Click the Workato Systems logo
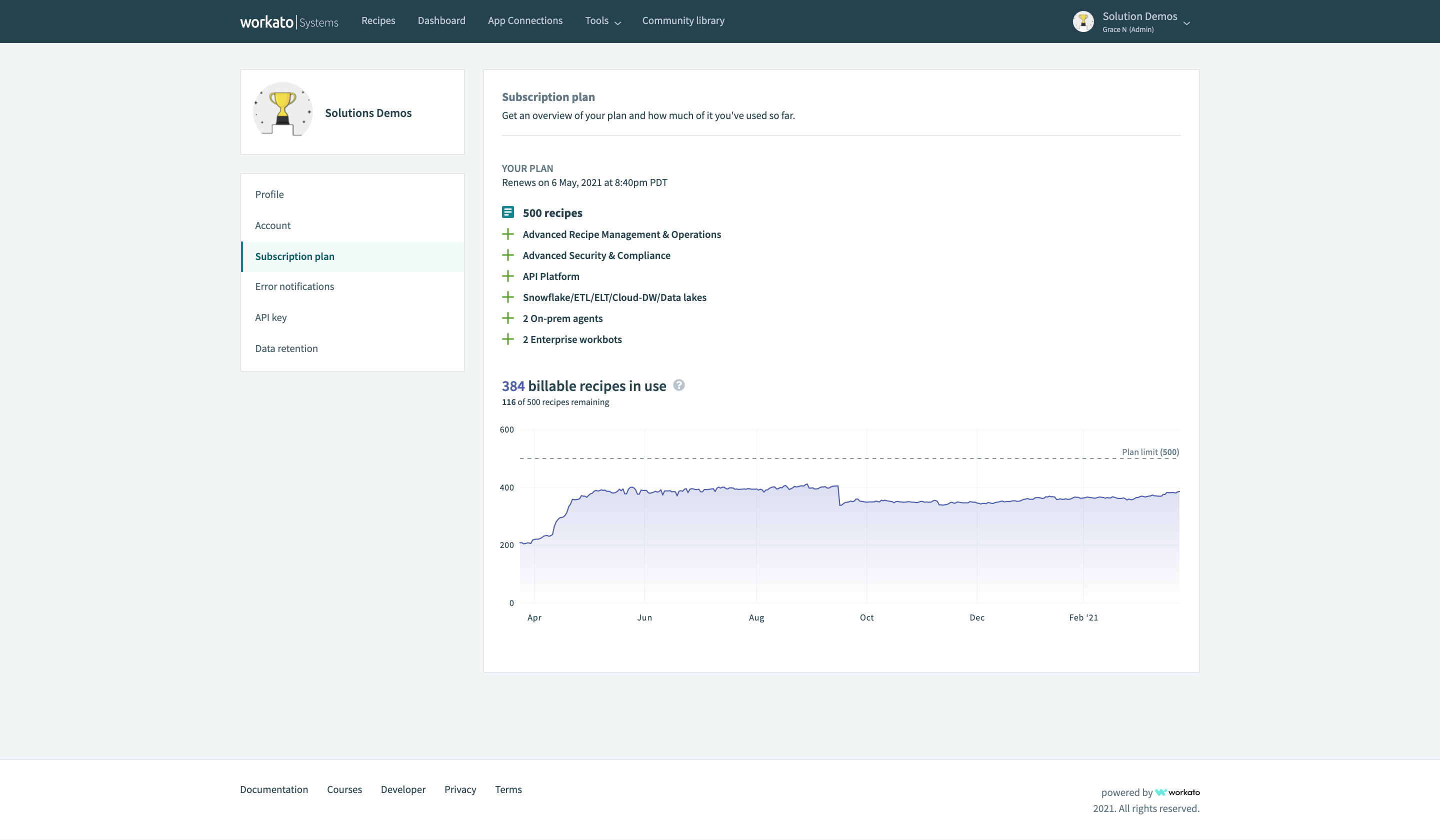 point(289,21)
